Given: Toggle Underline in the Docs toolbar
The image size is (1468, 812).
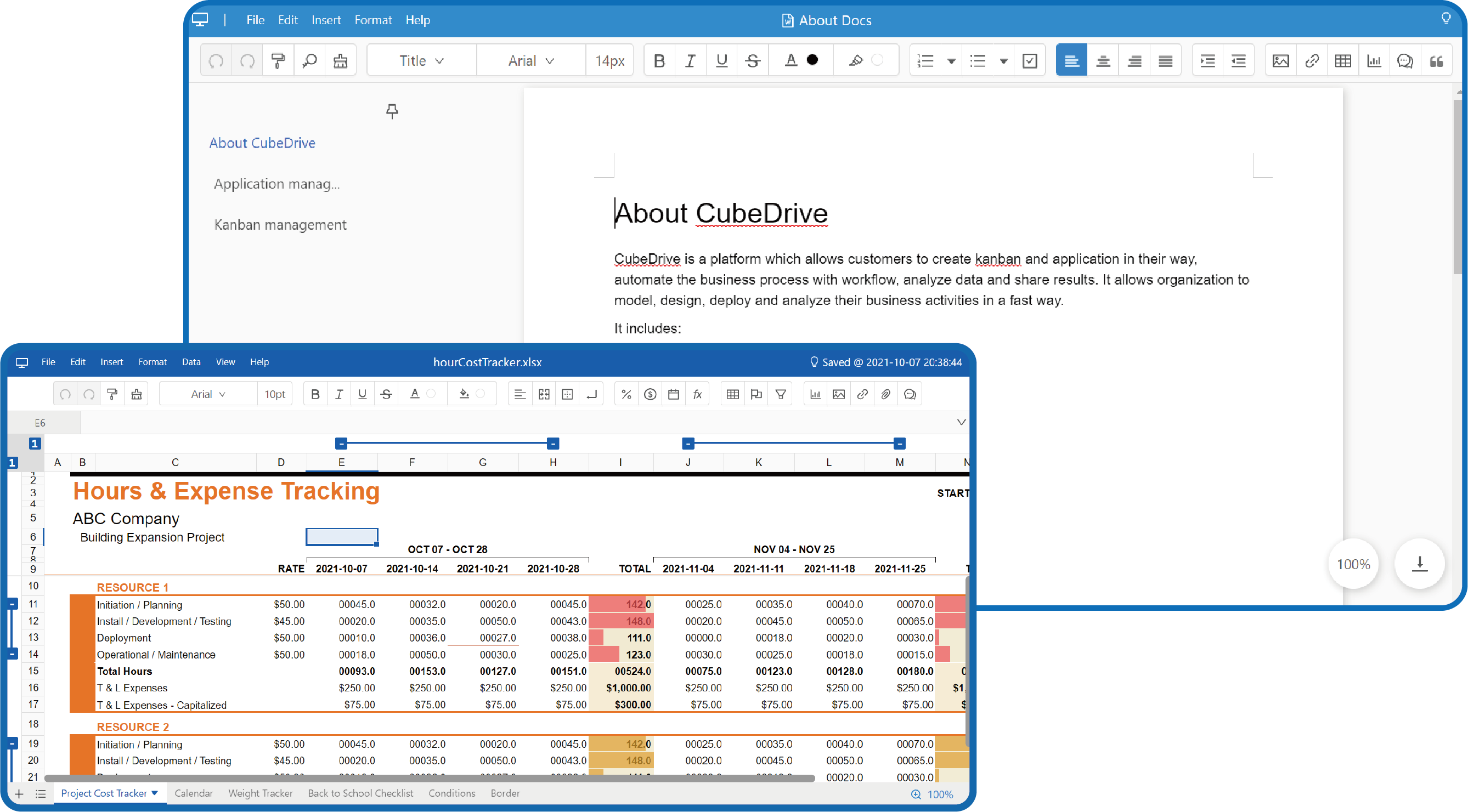Looking at the screenshot, I should coord(721,60).
